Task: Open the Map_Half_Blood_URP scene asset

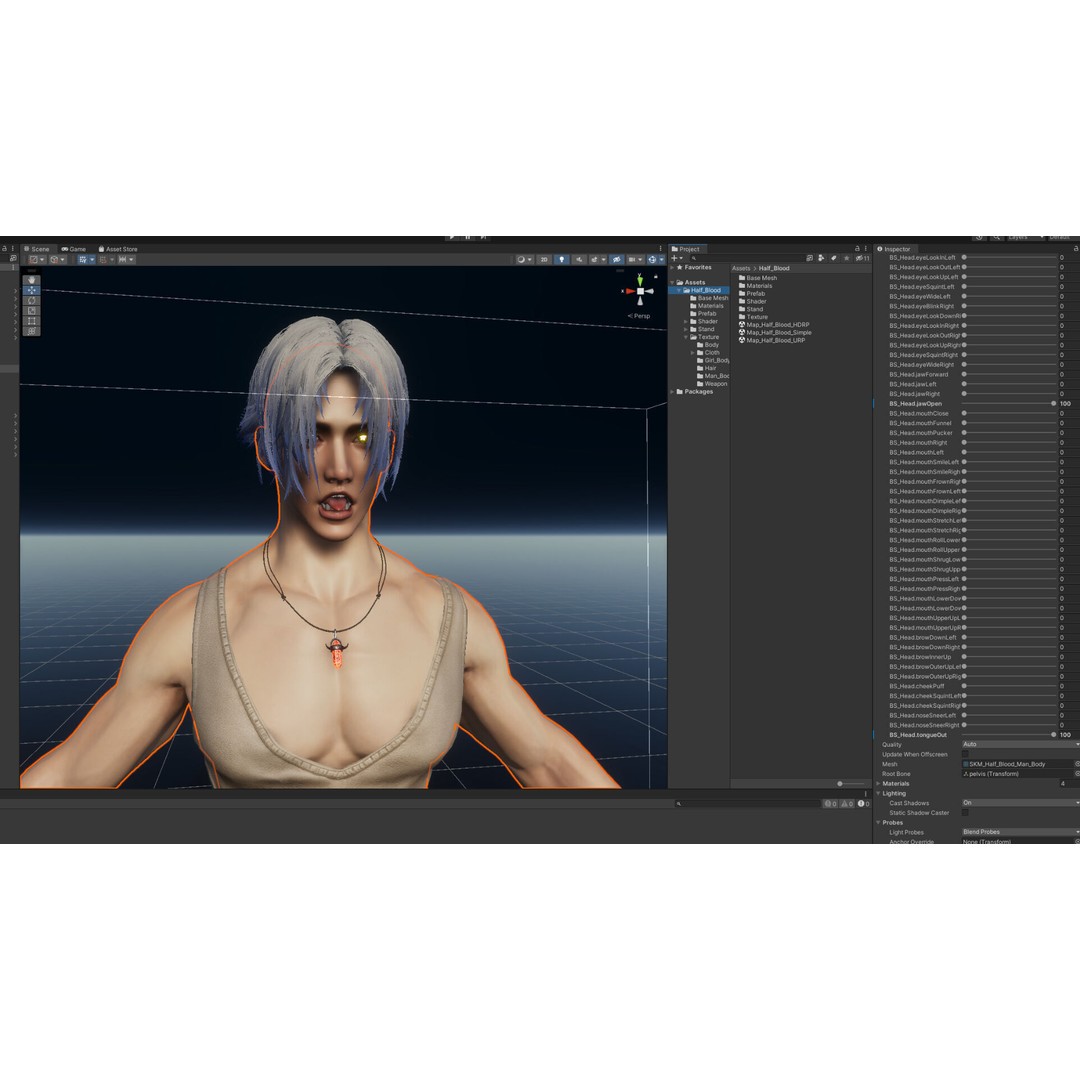Action: [771, 340]
